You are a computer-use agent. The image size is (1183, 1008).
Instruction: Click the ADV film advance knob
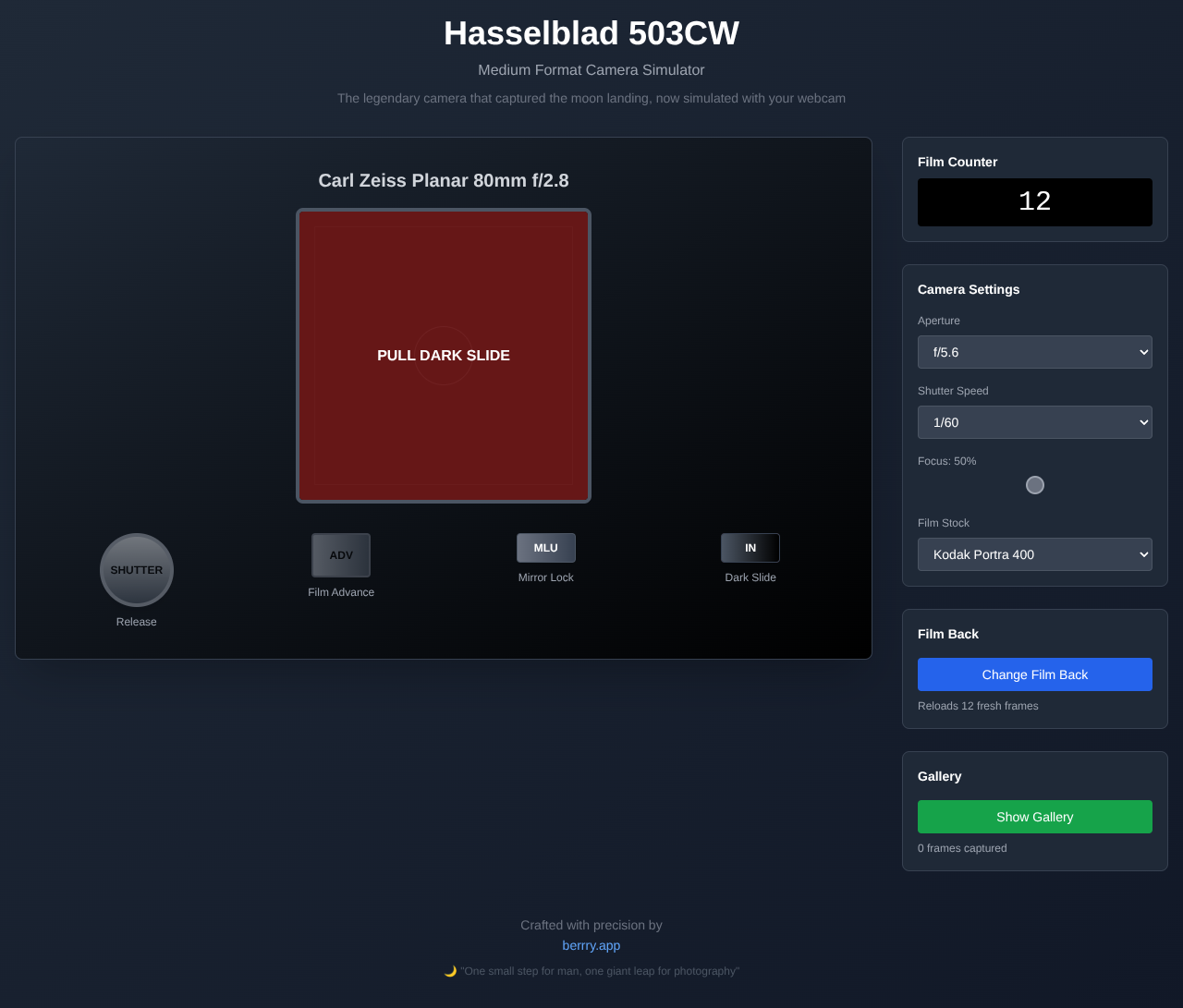click(341, 554)
